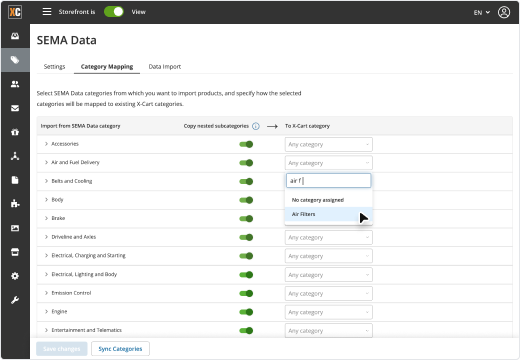The image size is (520, 360).
Task: Toggle nested subcategories for Accessories
Action: pos(246,144)
